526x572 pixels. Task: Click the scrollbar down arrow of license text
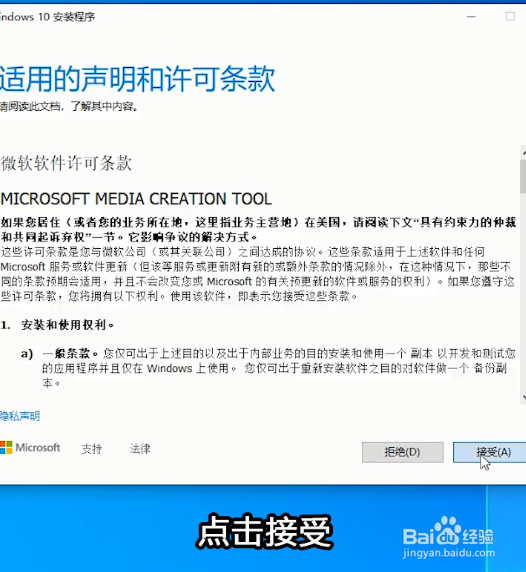click(x=524, y=397)
